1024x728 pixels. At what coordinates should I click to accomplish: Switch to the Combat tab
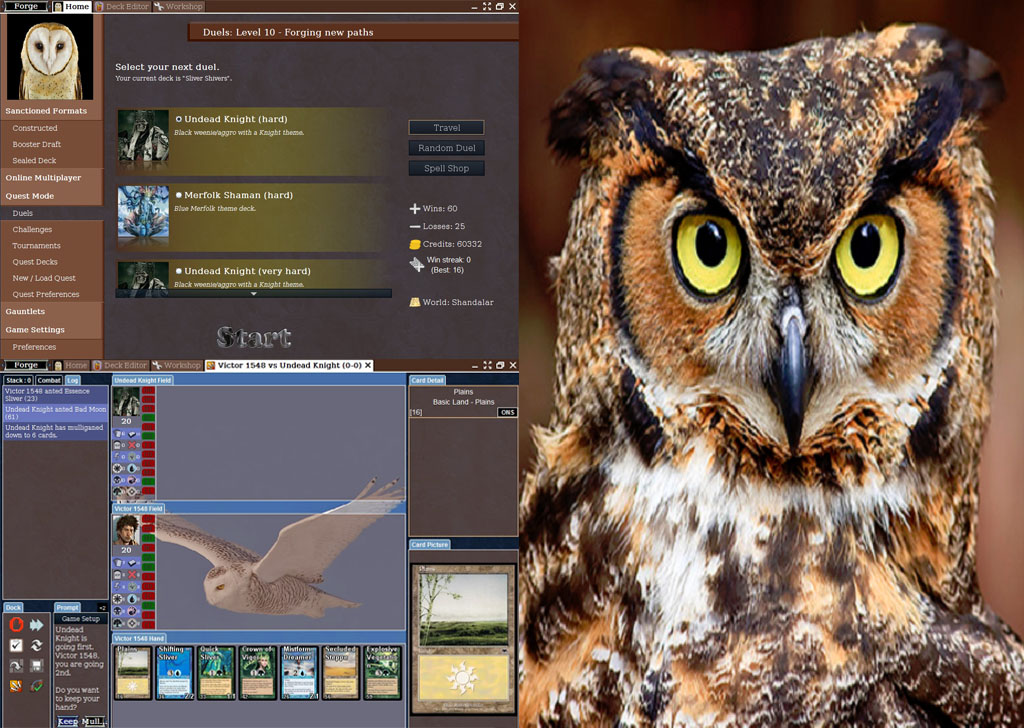coord(49,380)
